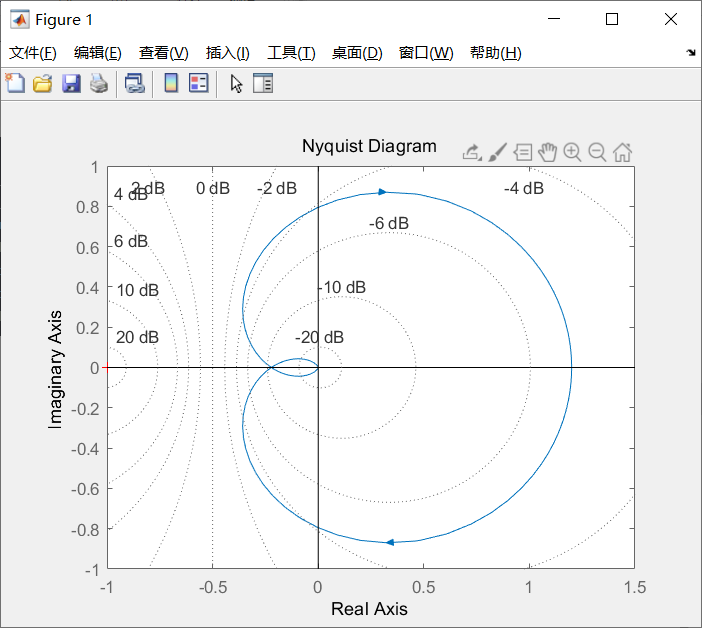Click the New Figure toolbar icon

tap(15, 83)
